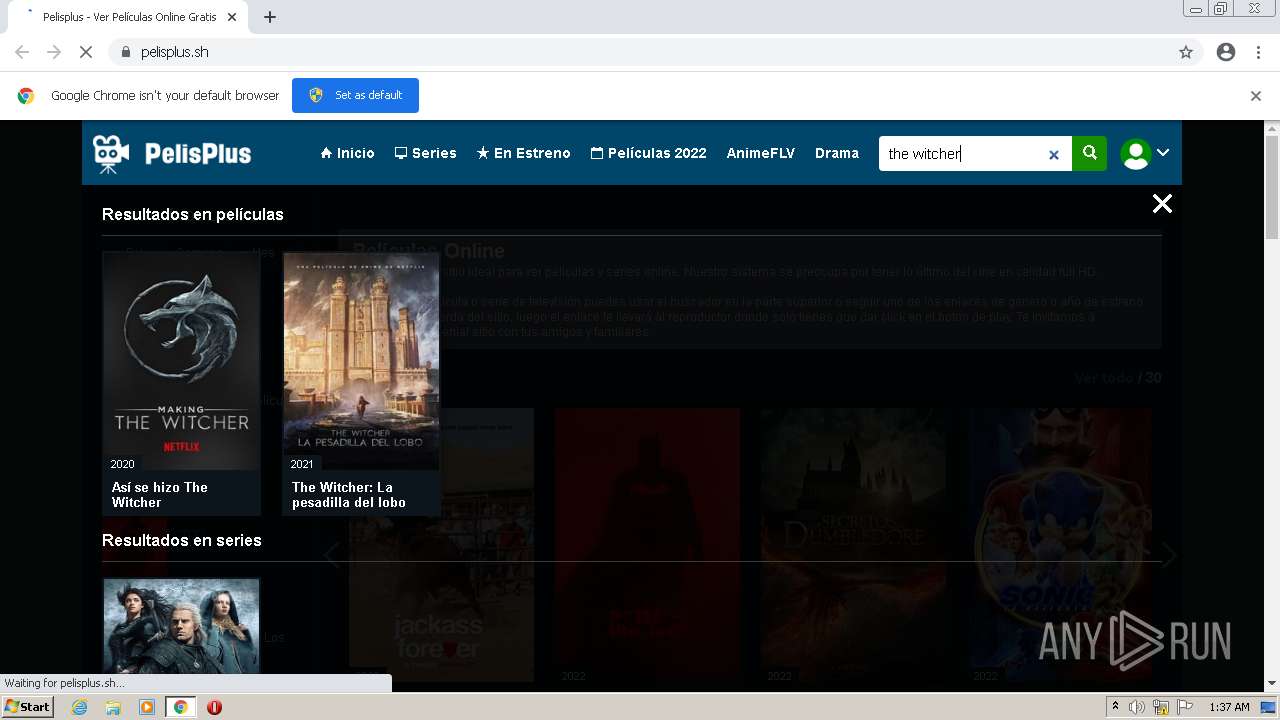Open the user account avatar icon
Screen dimensions: 1280x720
[1135, 154]
